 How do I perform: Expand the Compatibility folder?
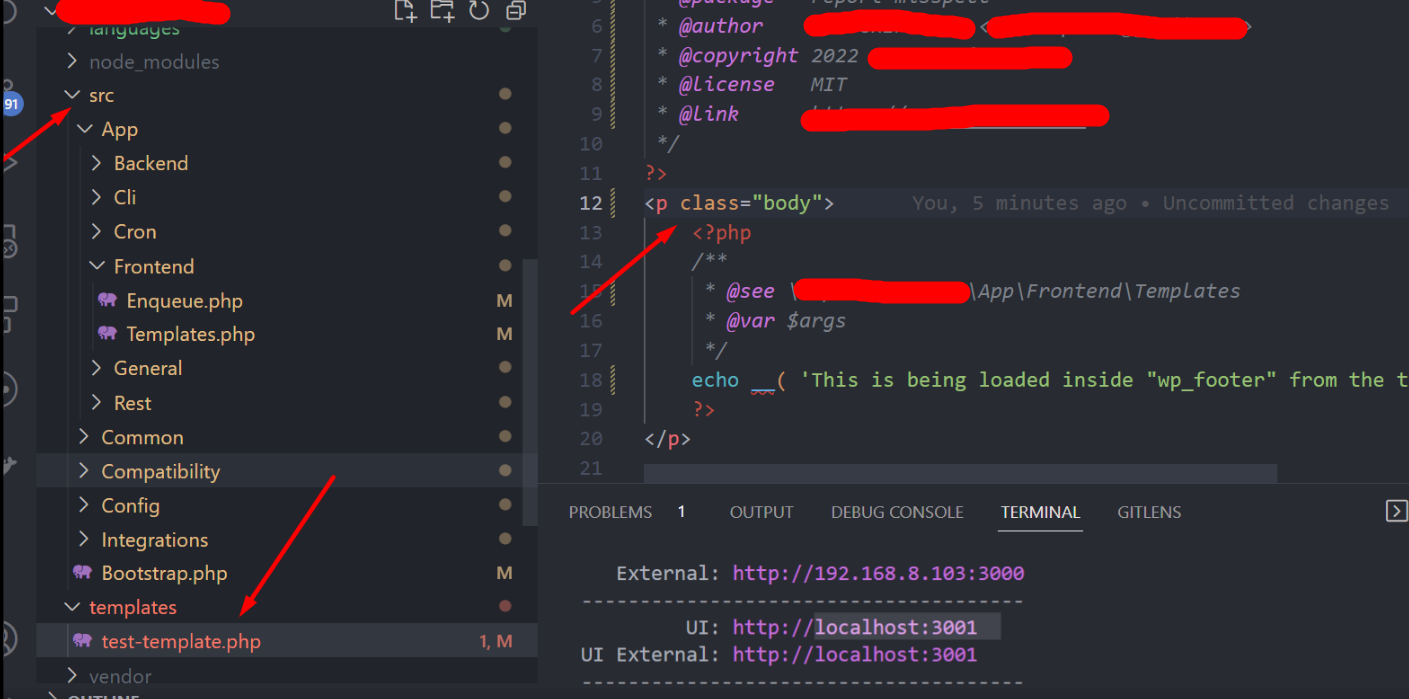pos(84,471)
